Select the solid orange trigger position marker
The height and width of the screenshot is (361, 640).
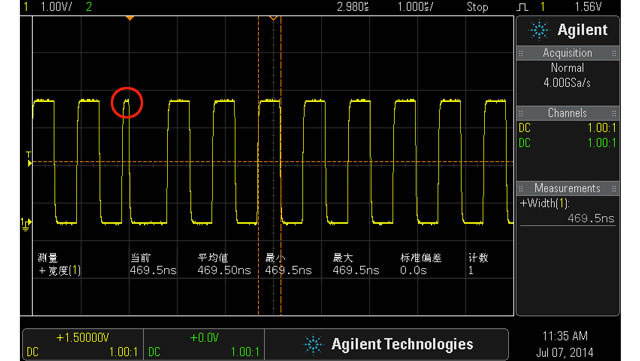click(x=129, y=18)
